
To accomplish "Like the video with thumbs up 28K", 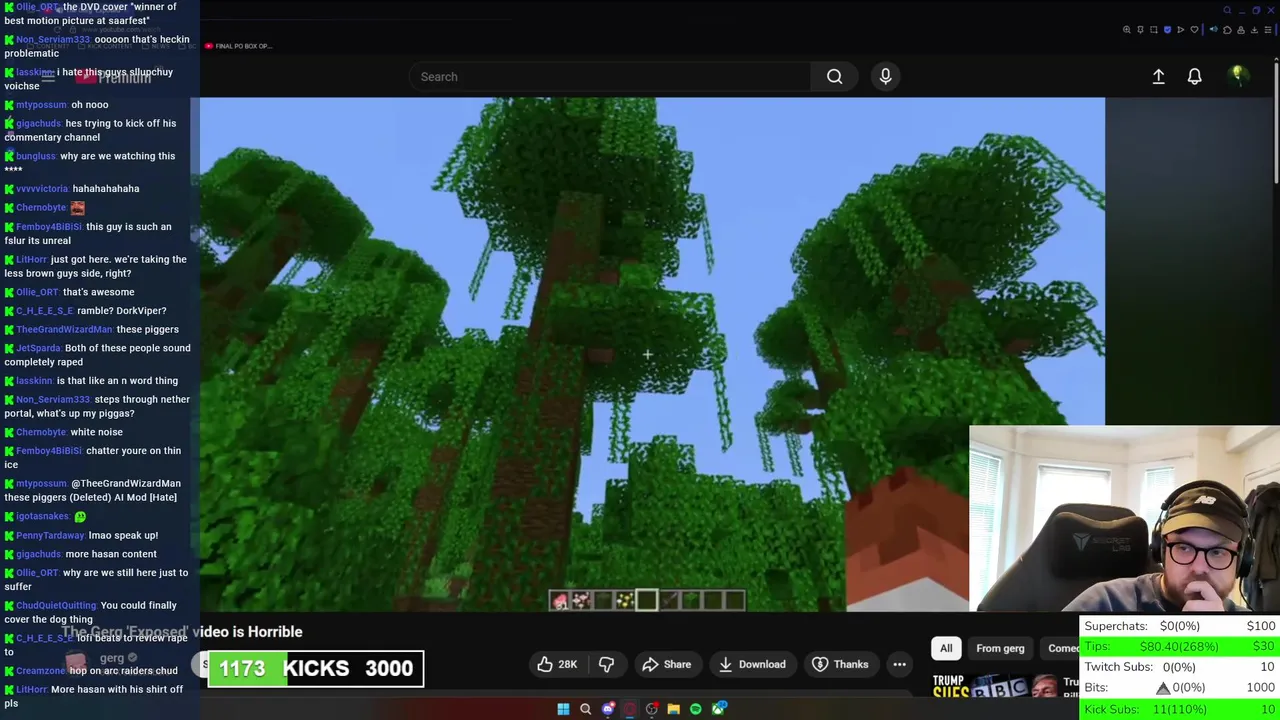I will pyautogui.click(x=557, y=664).
